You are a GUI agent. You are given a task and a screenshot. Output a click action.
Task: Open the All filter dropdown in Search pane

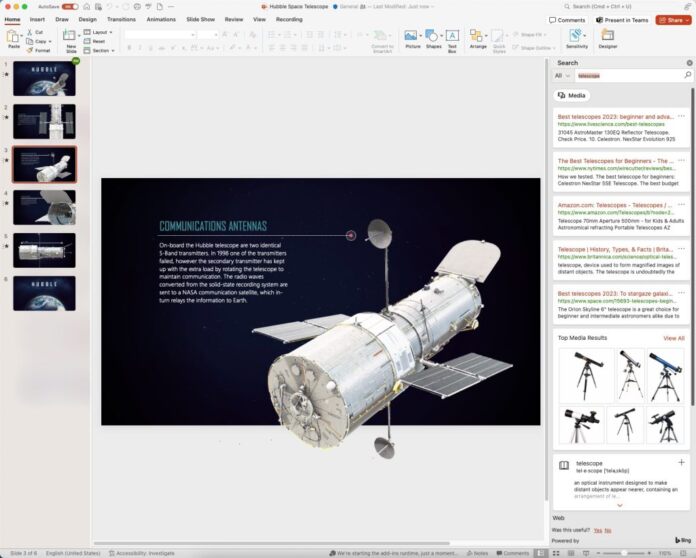coord(562,76)
